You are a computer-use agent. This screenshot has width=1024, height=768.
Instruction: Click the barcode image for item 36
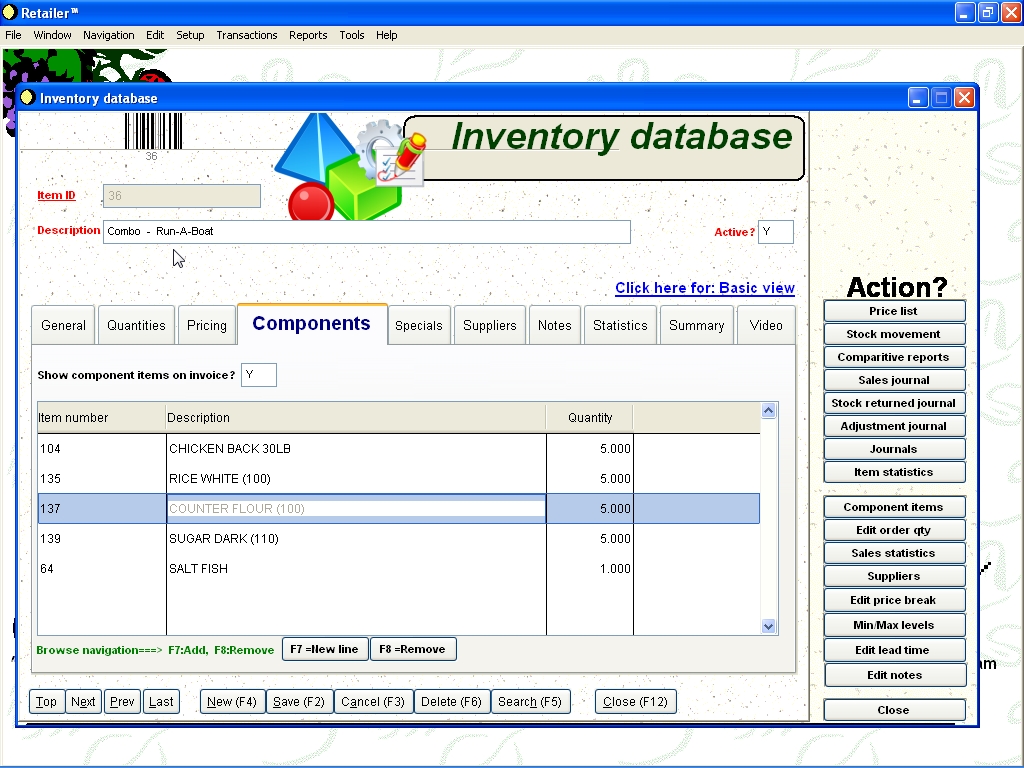152,131
